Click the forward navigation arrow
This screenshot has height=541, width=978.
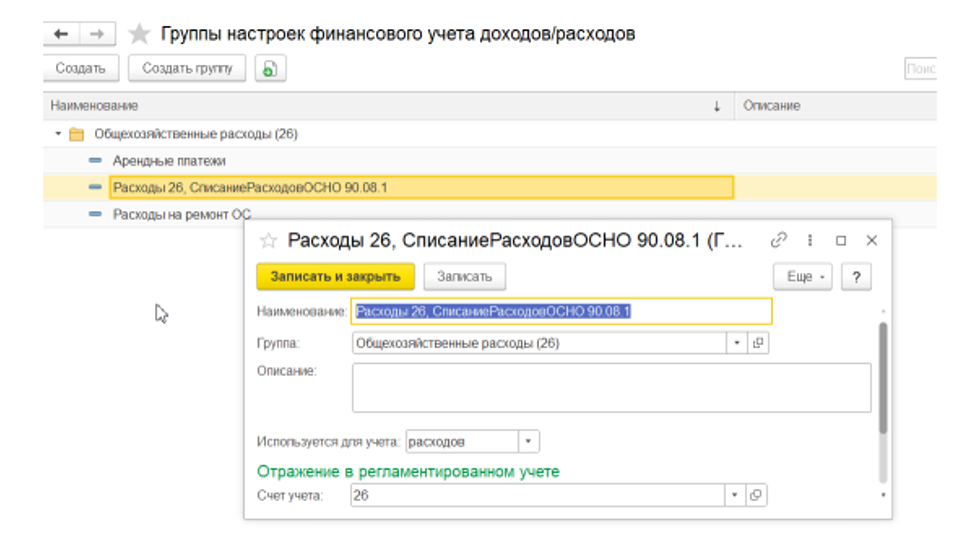tap(96, 34)
